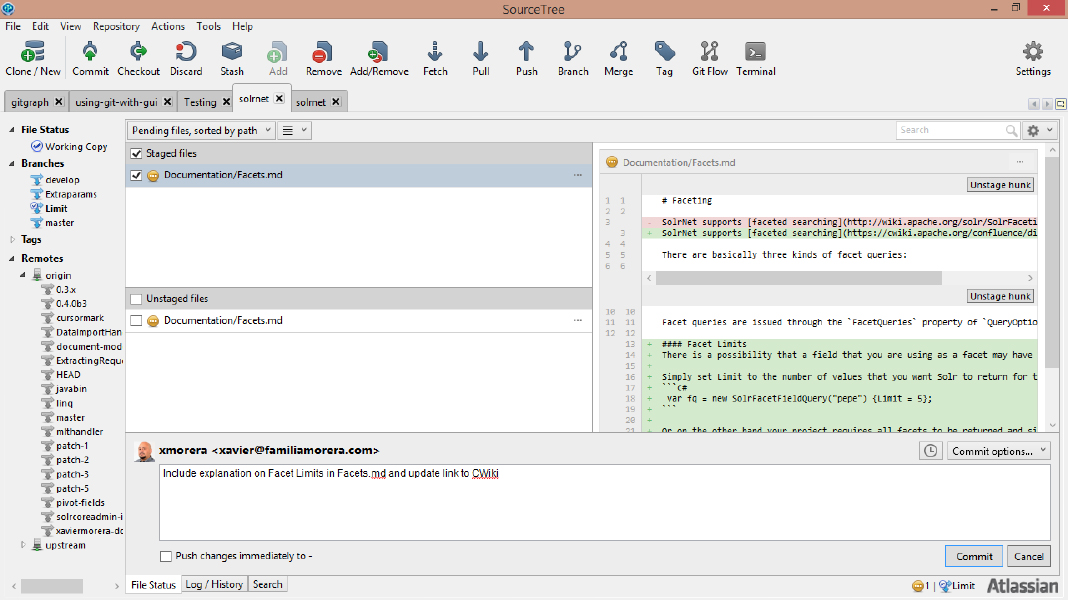Click the Fetch toolbar icon
The height and width of the screenshot is (600, 1068).
coord(435,52)
